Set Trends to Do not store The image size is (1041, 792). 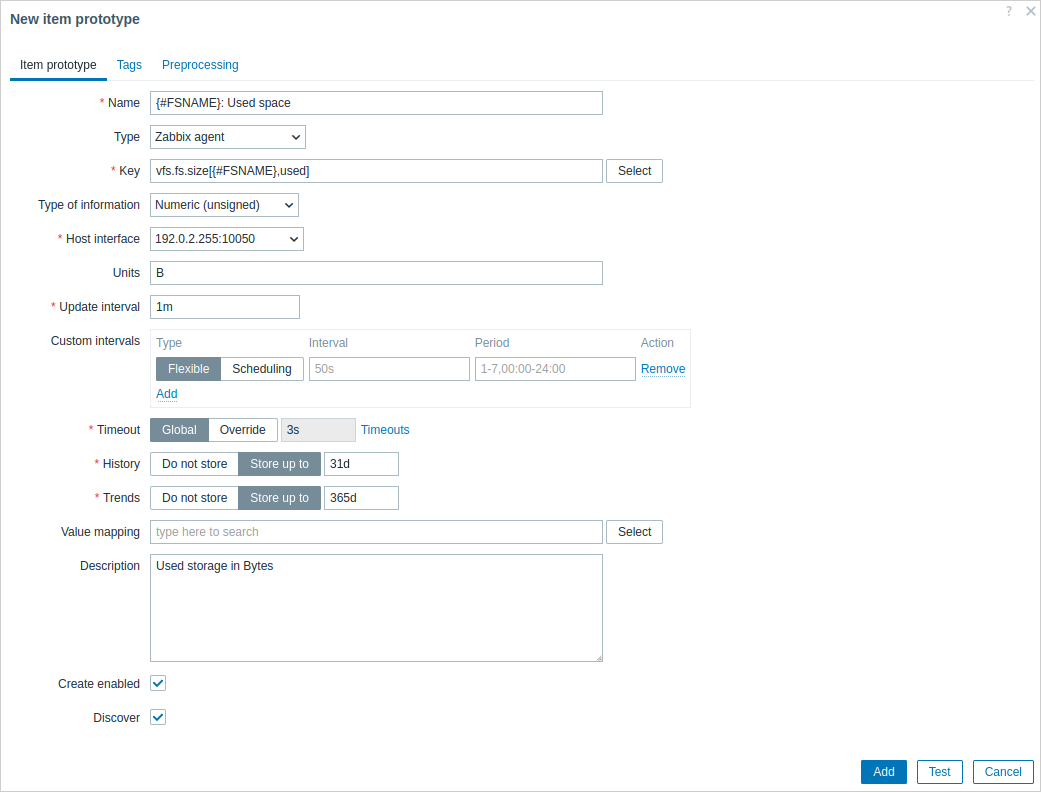coord(194,498)
